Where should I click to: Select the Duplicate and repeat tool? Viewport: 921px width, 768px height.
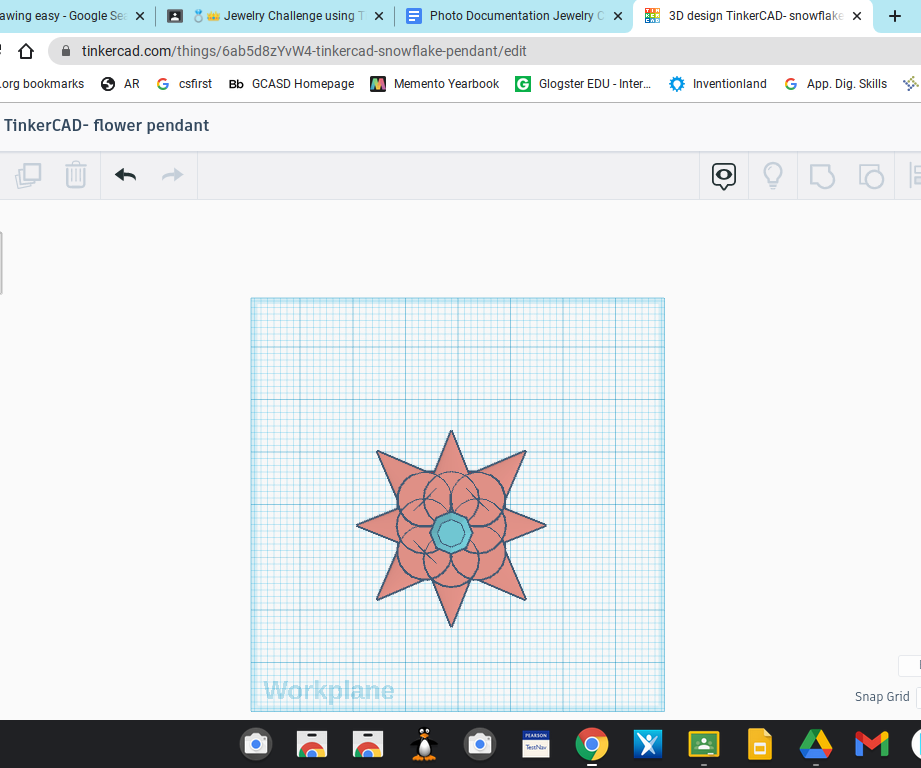pyautogui.click(x=27, y=175)
